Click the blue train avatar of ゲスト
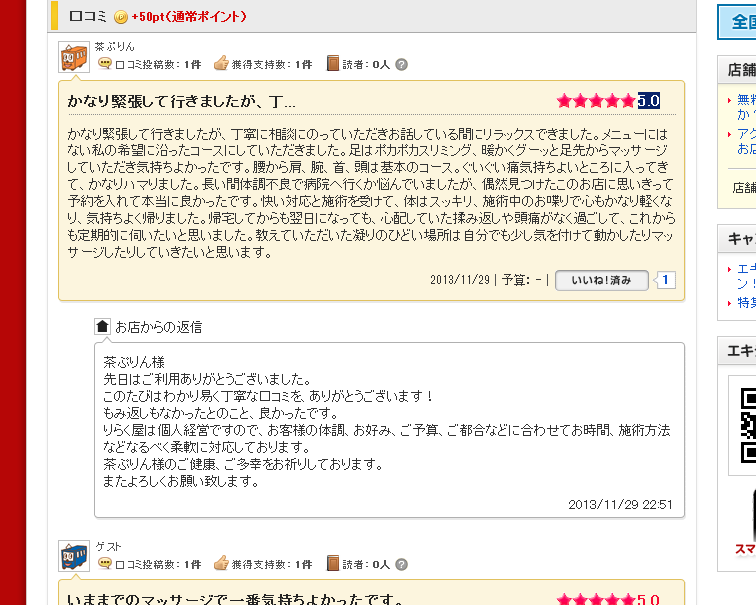 pos(74,556)
